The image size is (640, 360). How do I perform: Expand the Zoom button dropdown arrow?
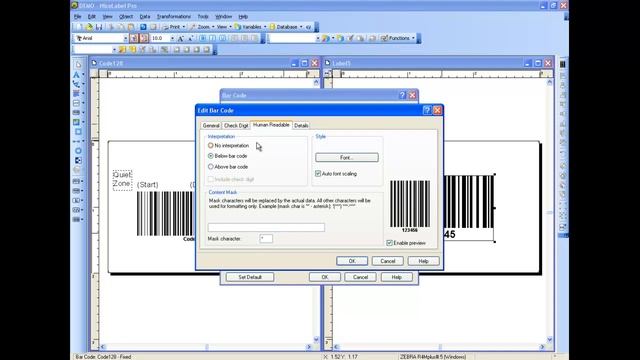(x=213, y=27)
